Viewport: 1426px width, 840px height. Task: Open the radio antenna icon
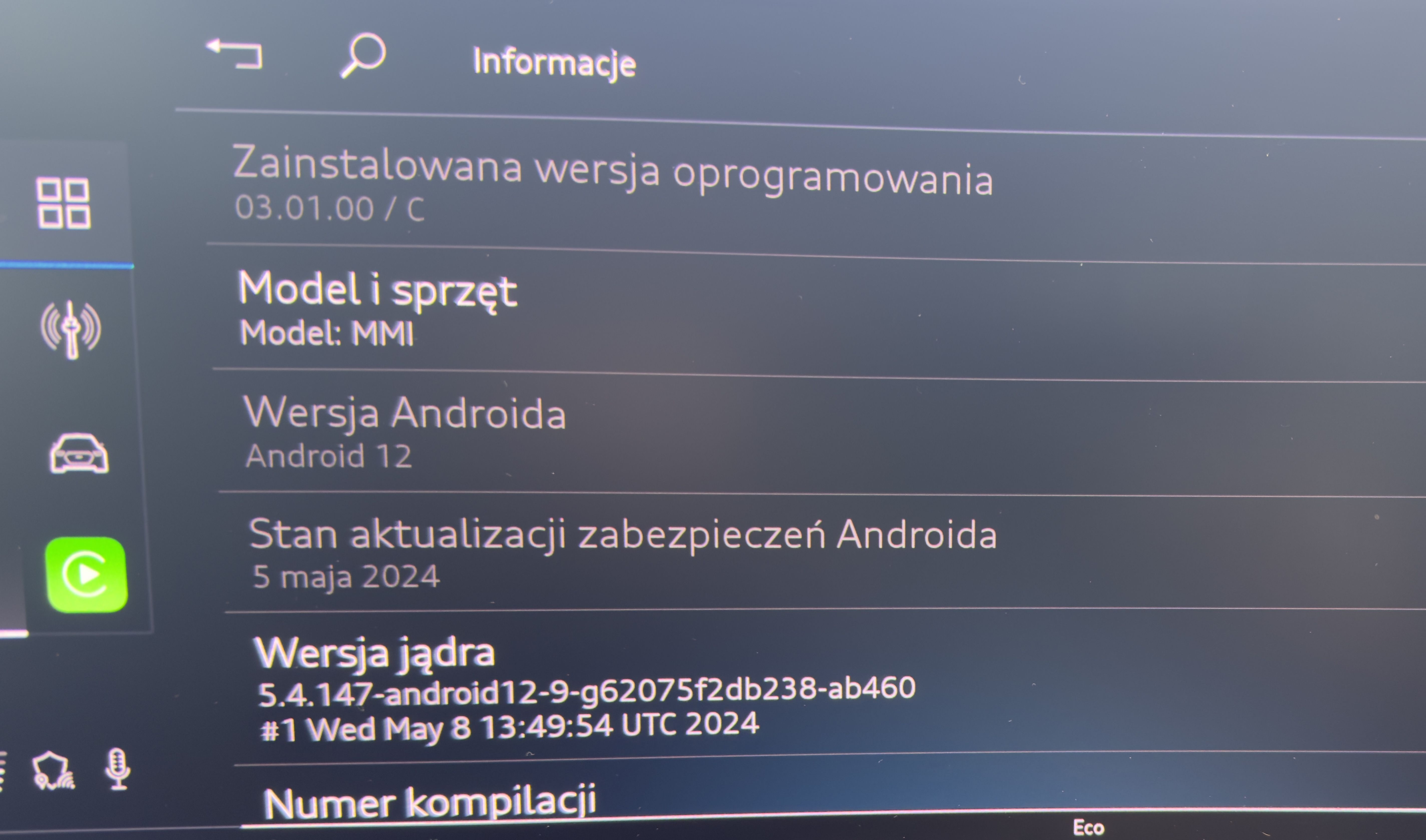71,330
